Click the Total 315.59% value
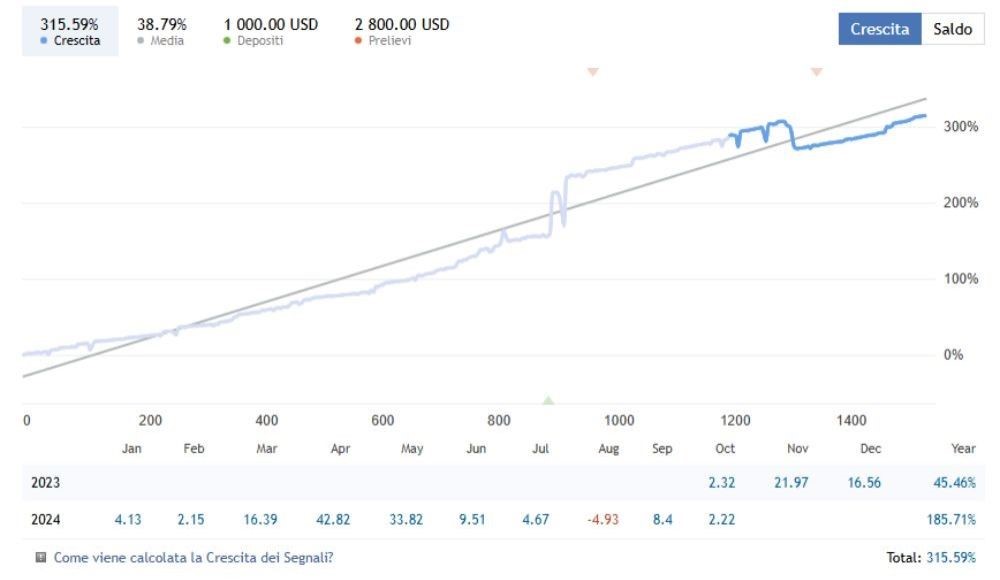 point(951,557)
